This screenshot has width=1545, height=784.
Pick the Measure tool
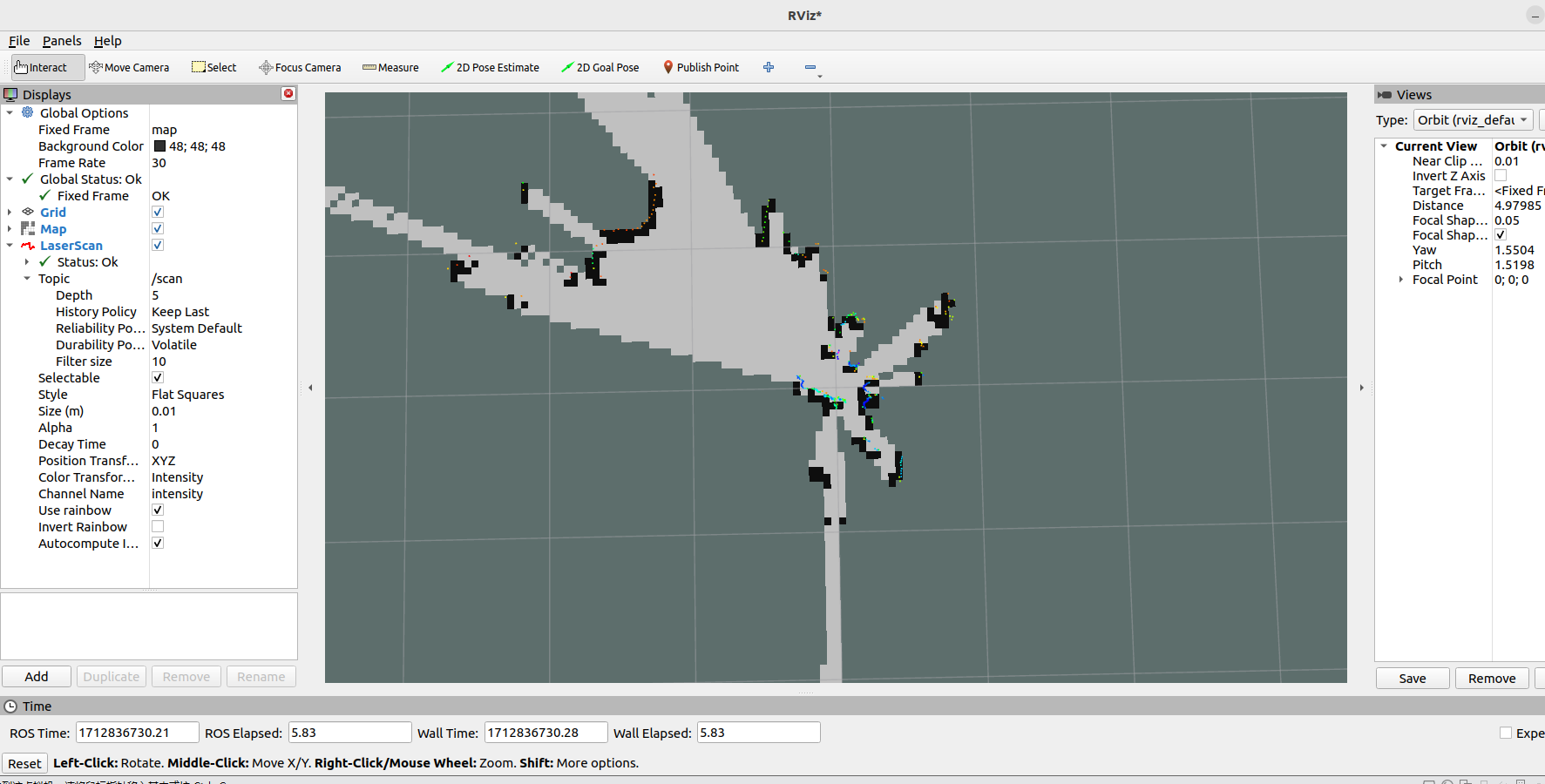pyautogui.click(x=390, y=67)
